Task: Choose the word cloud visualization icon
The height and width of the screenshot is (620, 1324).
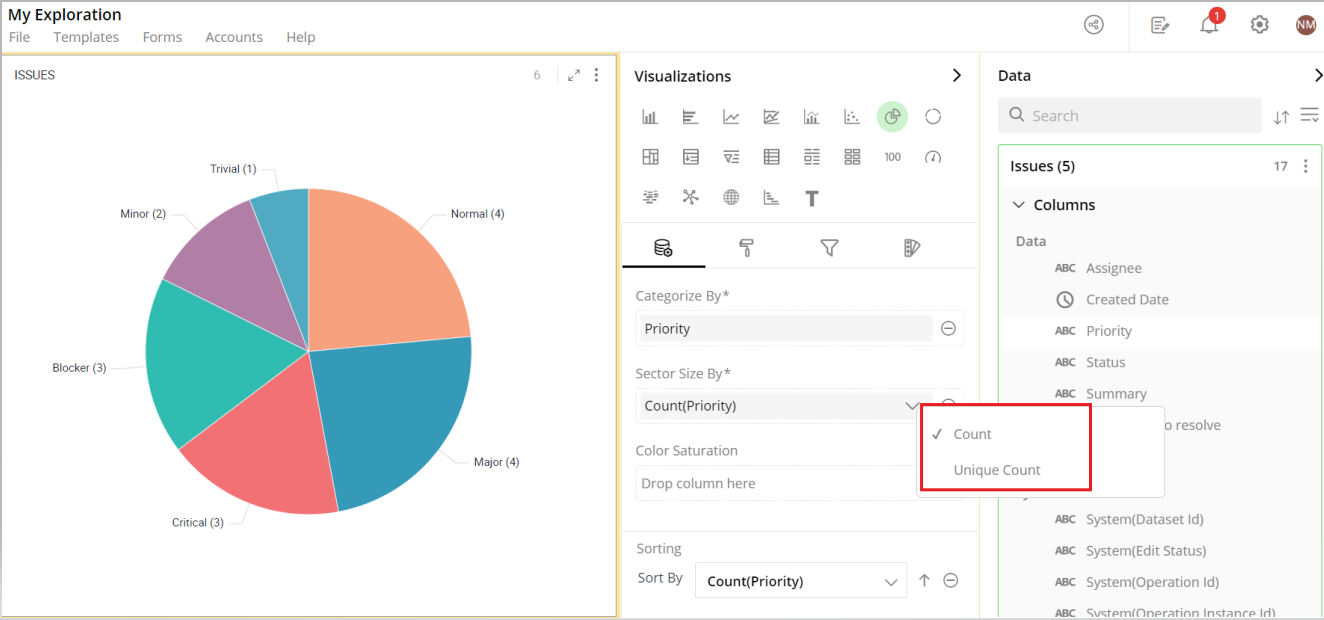Action: (650, 197)
